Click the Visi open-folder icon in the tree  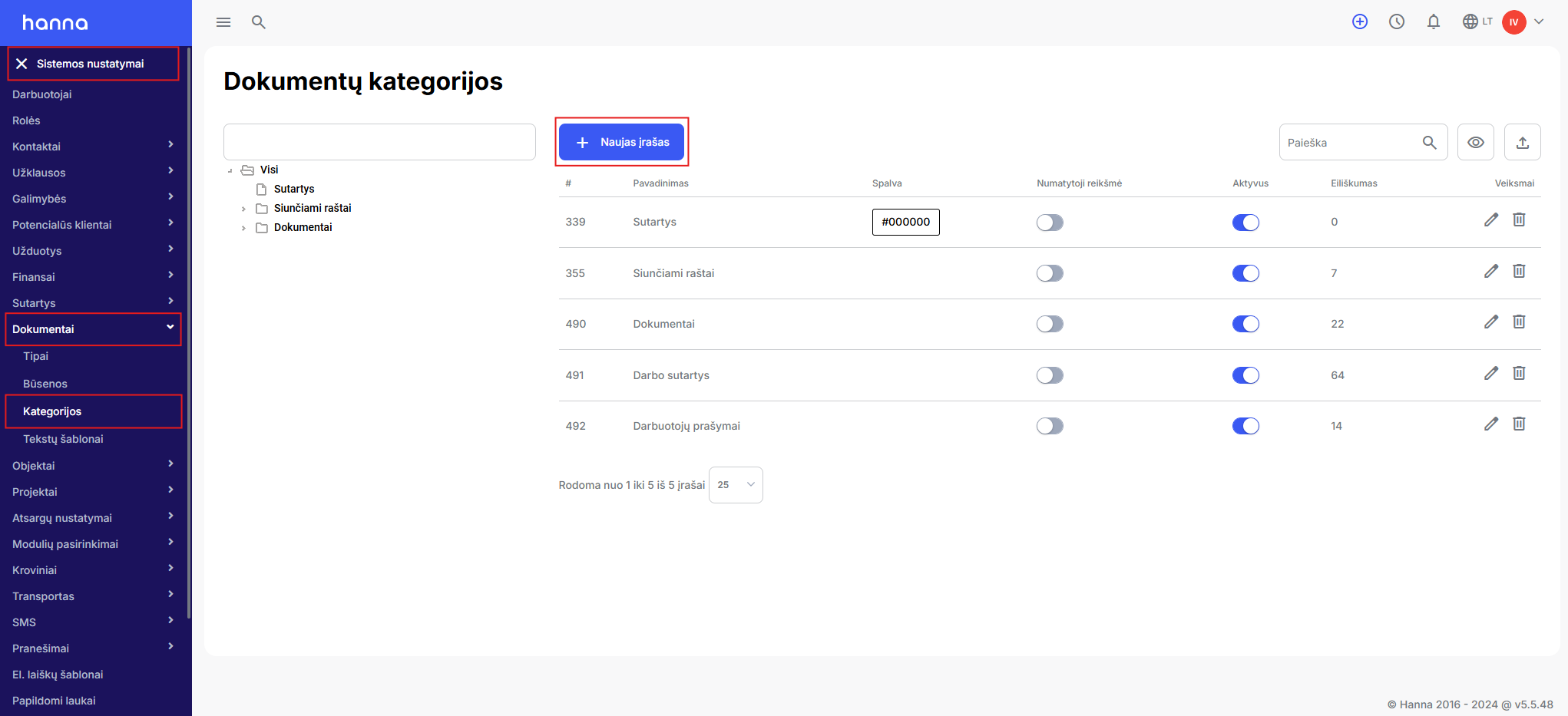[x=247, y=170]
